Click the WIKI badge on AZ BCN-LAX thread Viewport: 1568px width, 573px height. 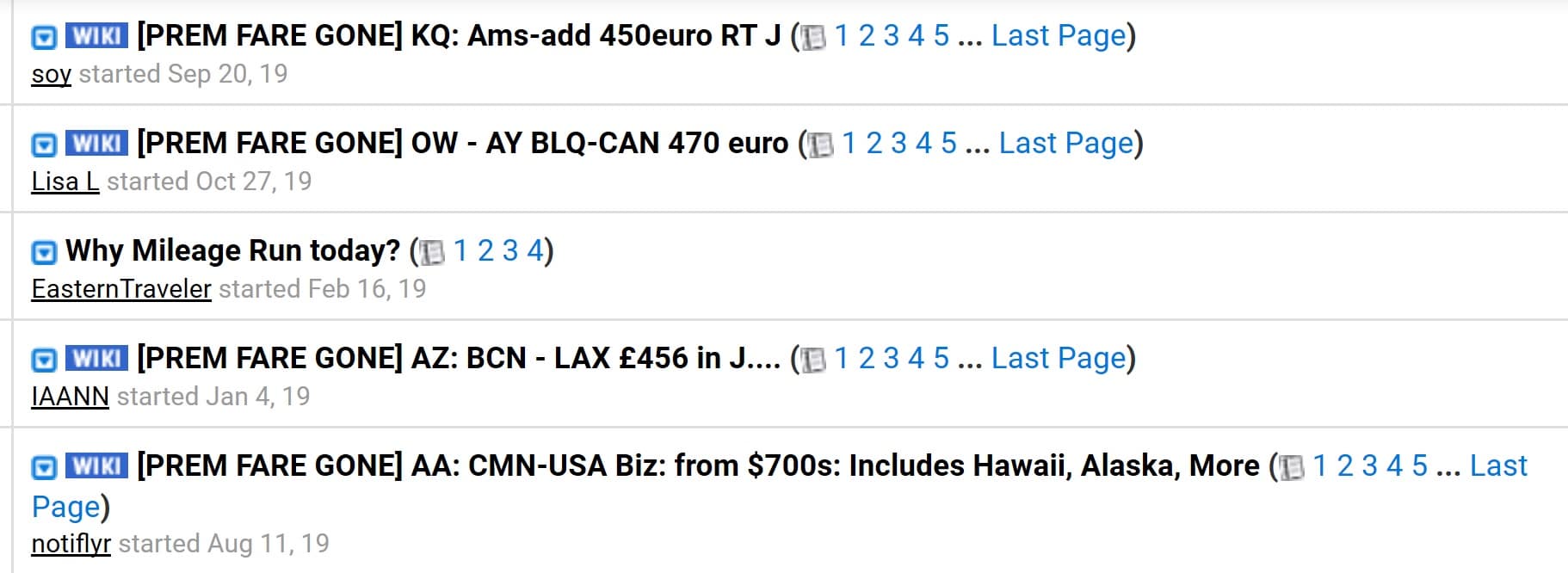coord(96,359)
